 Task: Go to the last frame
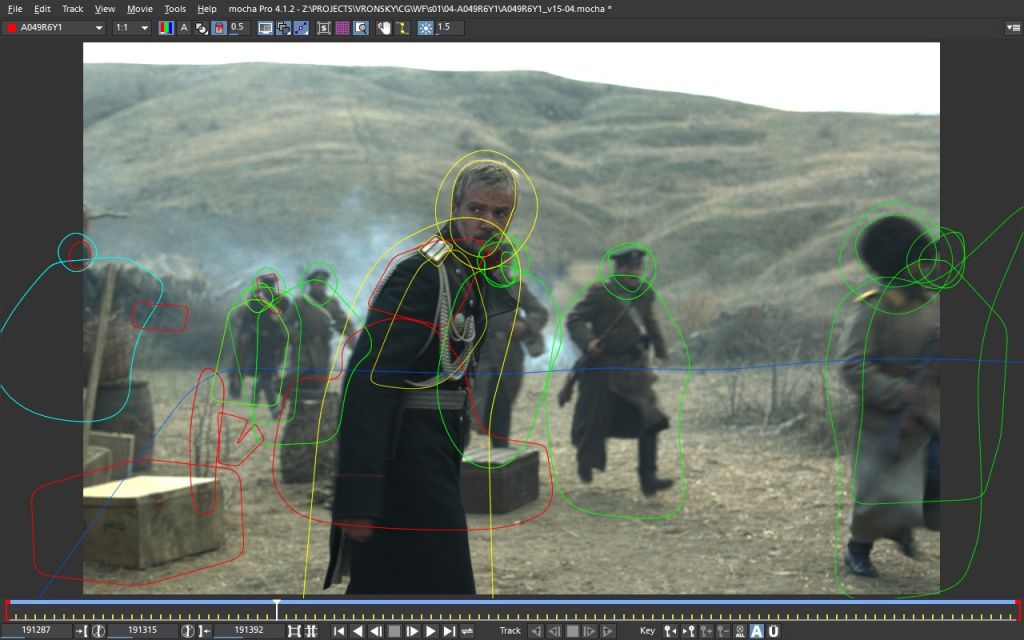(x=449, y=631)
